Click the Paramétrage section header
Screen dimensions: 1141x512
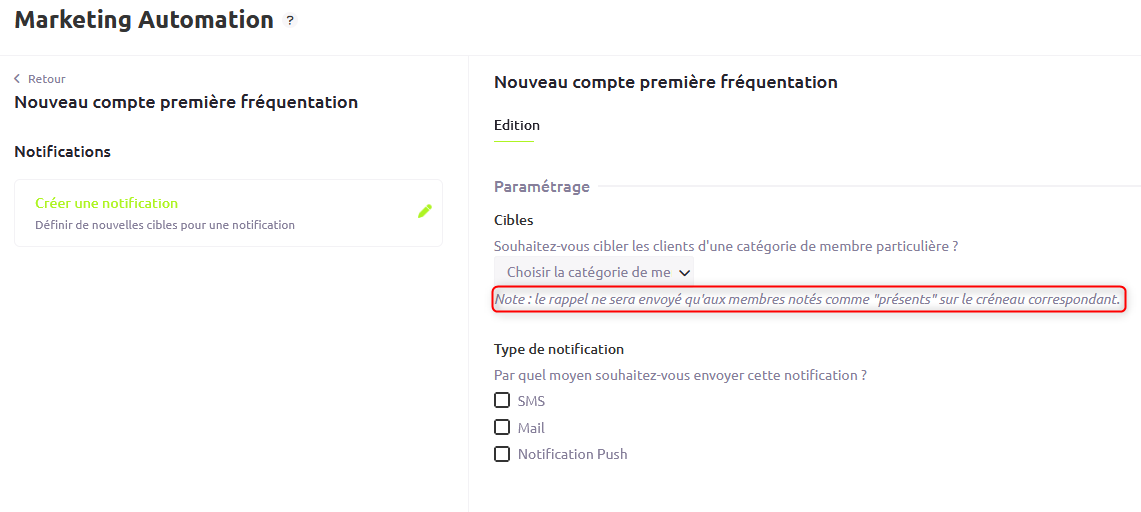542,187
